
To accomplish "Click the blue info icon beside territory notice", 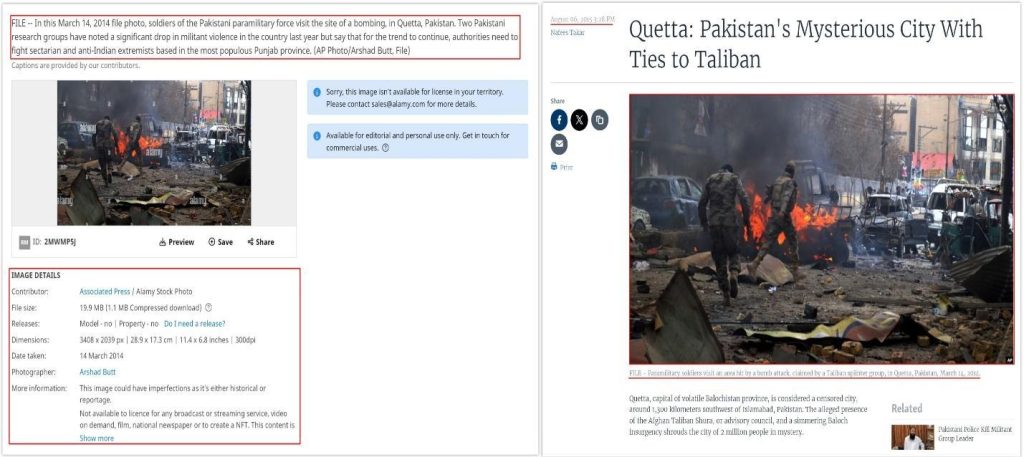I will 317,92.
